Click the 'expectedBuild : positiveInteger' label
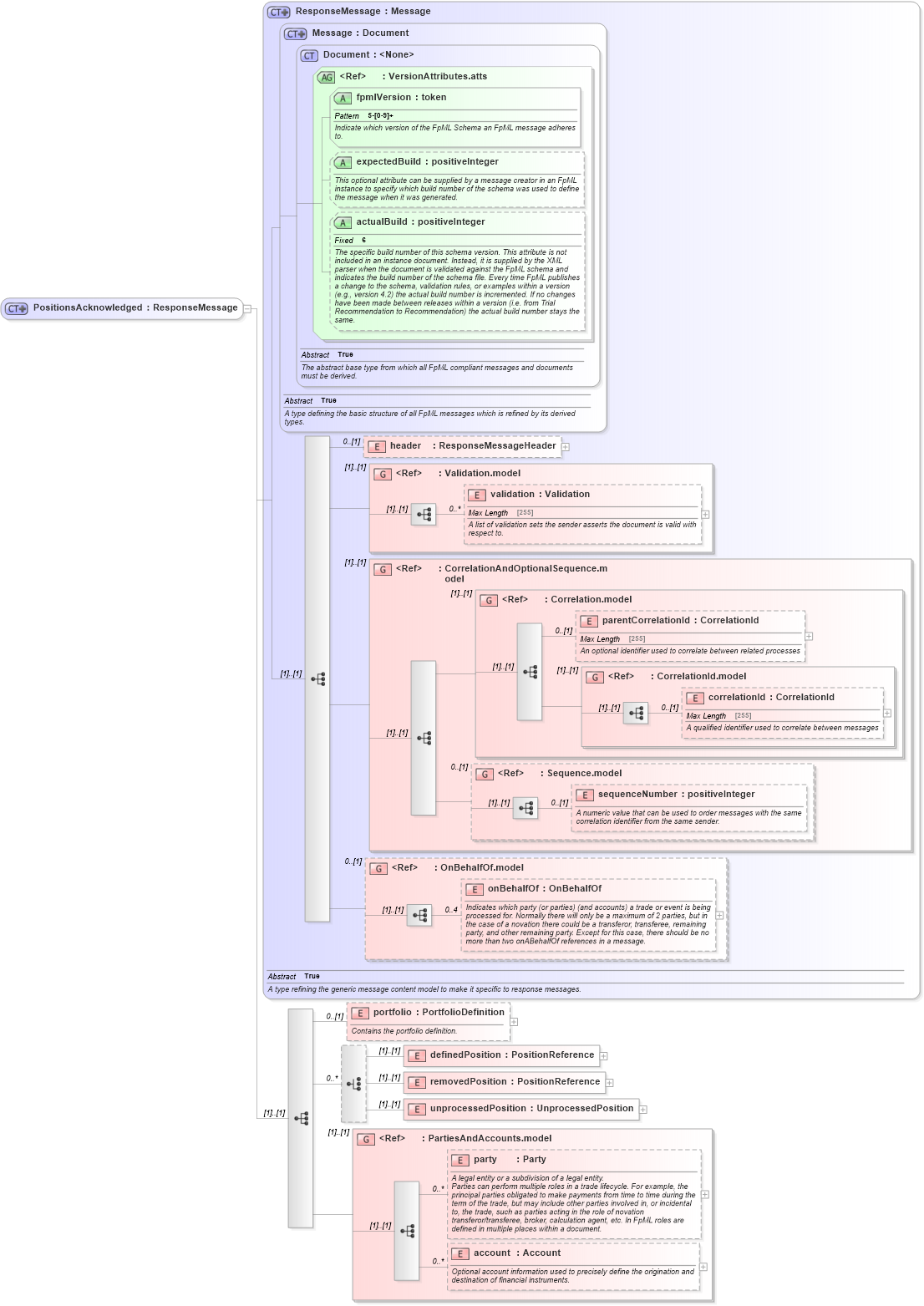The width and height of the screenshot is (924, 1306). click(427, 162)
